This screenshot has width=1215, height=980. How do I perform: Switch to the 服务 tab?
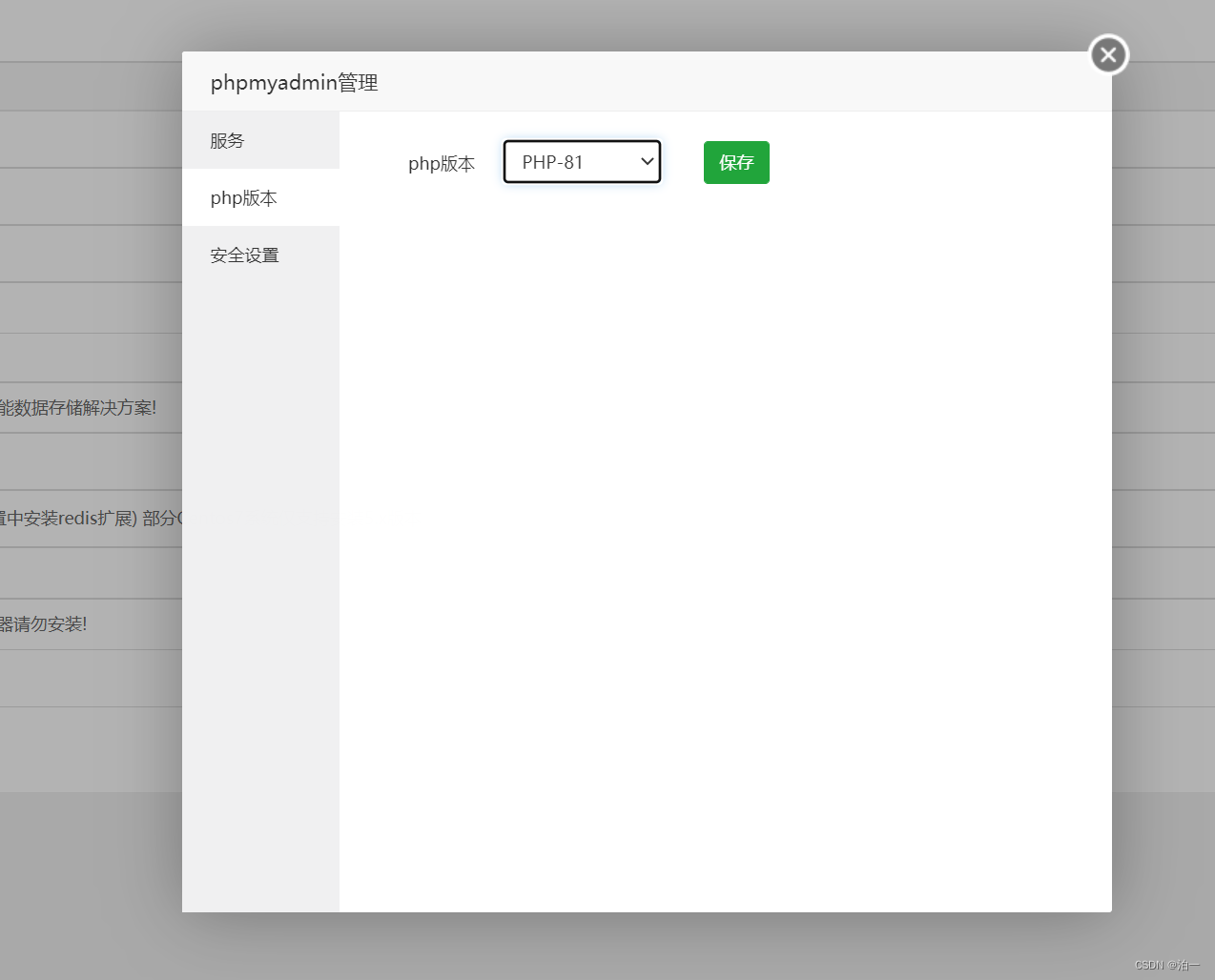227,139
